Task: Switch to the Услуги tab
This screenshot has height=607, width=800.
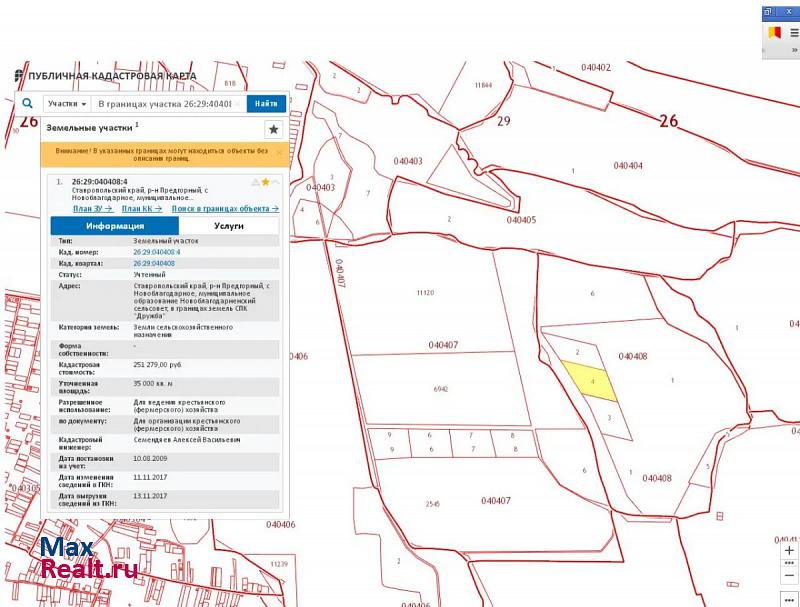Action: (228, 226)
